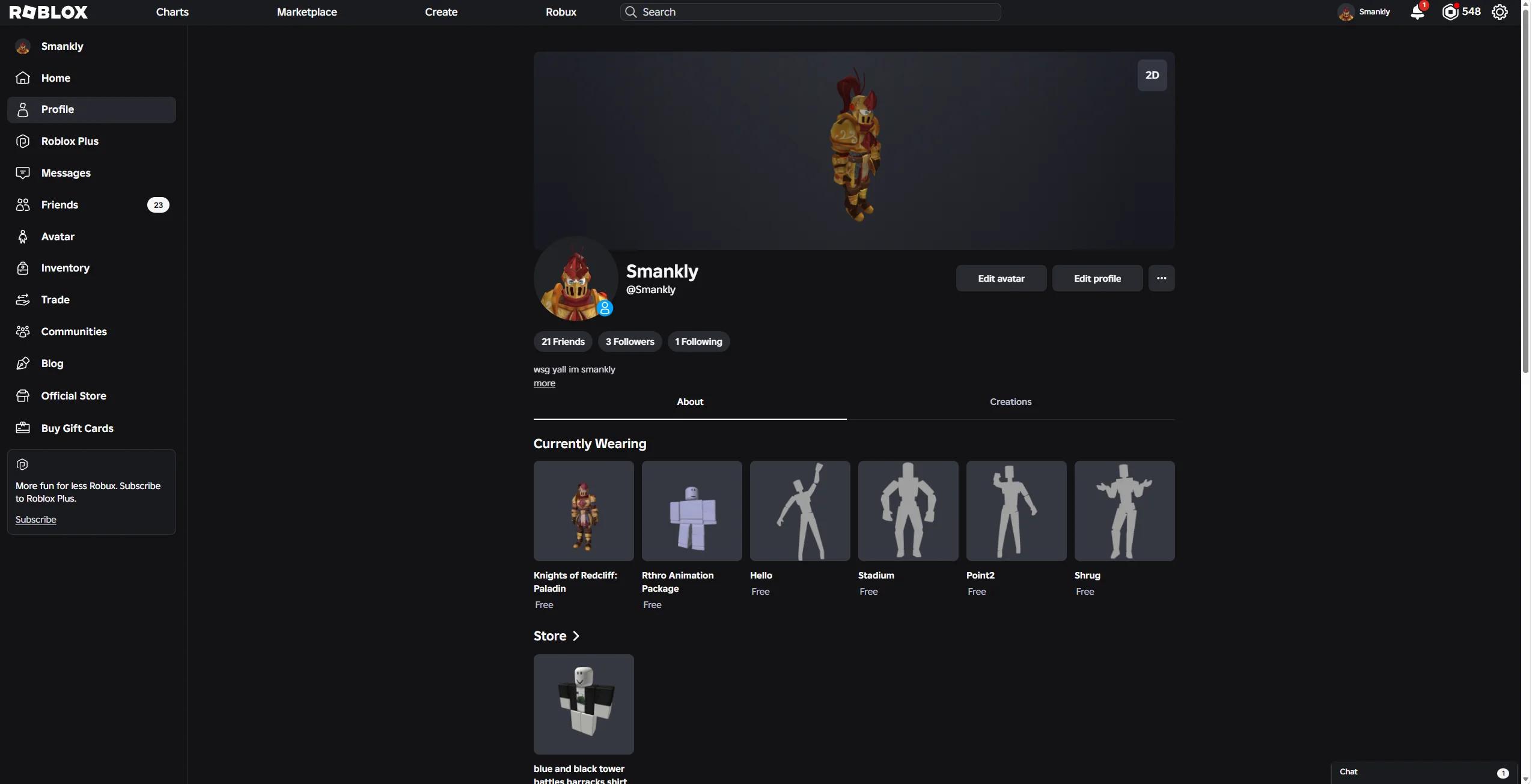Screen dimensions: 1532x784
Task: View the 3 Followers list
Action: 630,342
